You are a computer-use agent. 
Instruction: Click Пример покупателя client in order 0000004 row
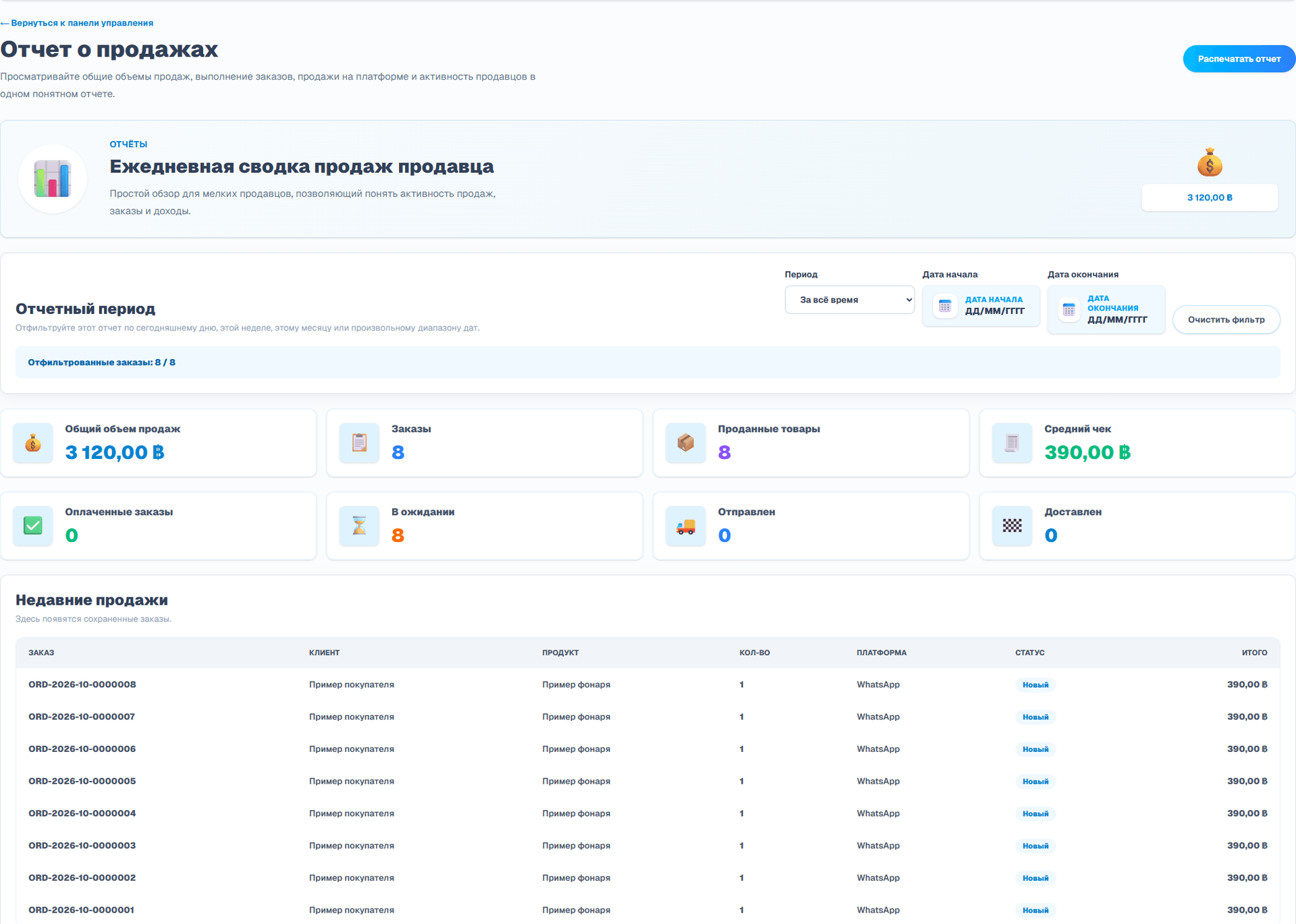[x=352, y=813]
